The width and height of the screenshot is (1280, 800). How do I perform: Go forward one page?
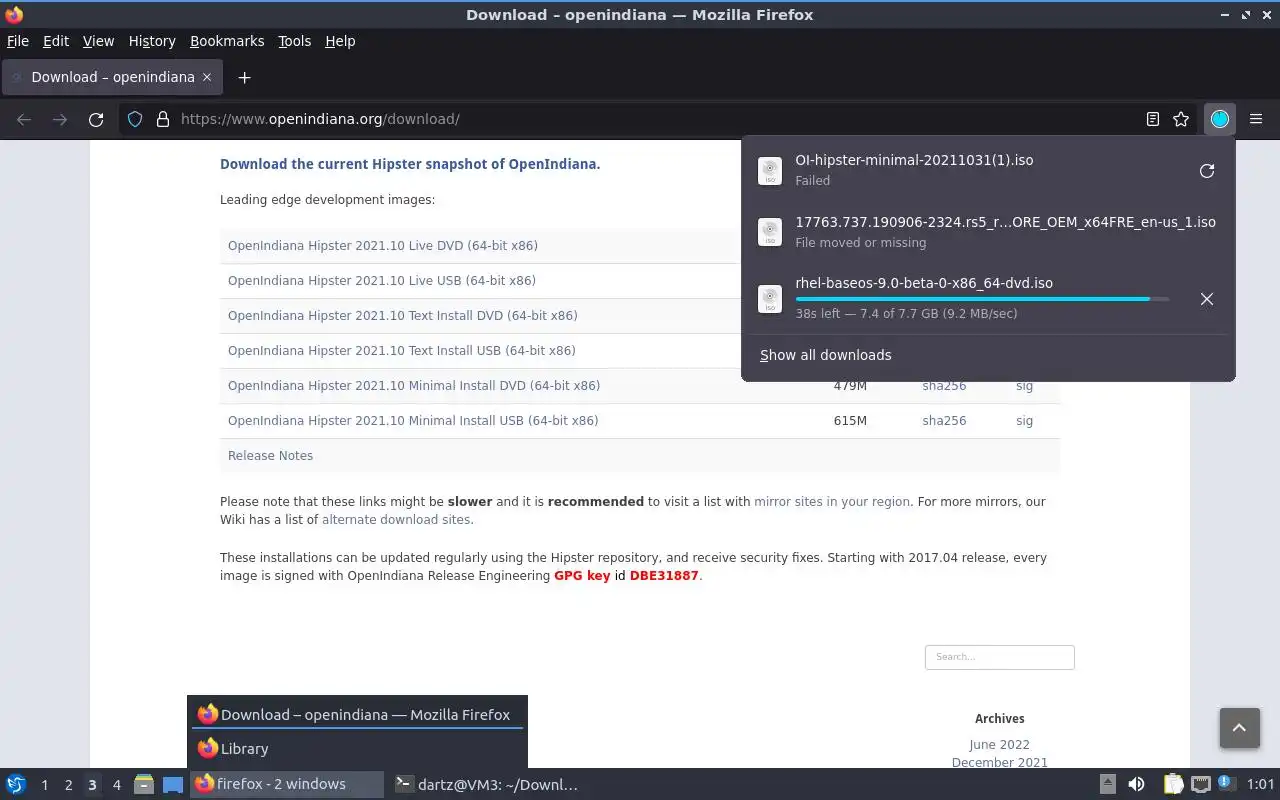pos(60,119)
